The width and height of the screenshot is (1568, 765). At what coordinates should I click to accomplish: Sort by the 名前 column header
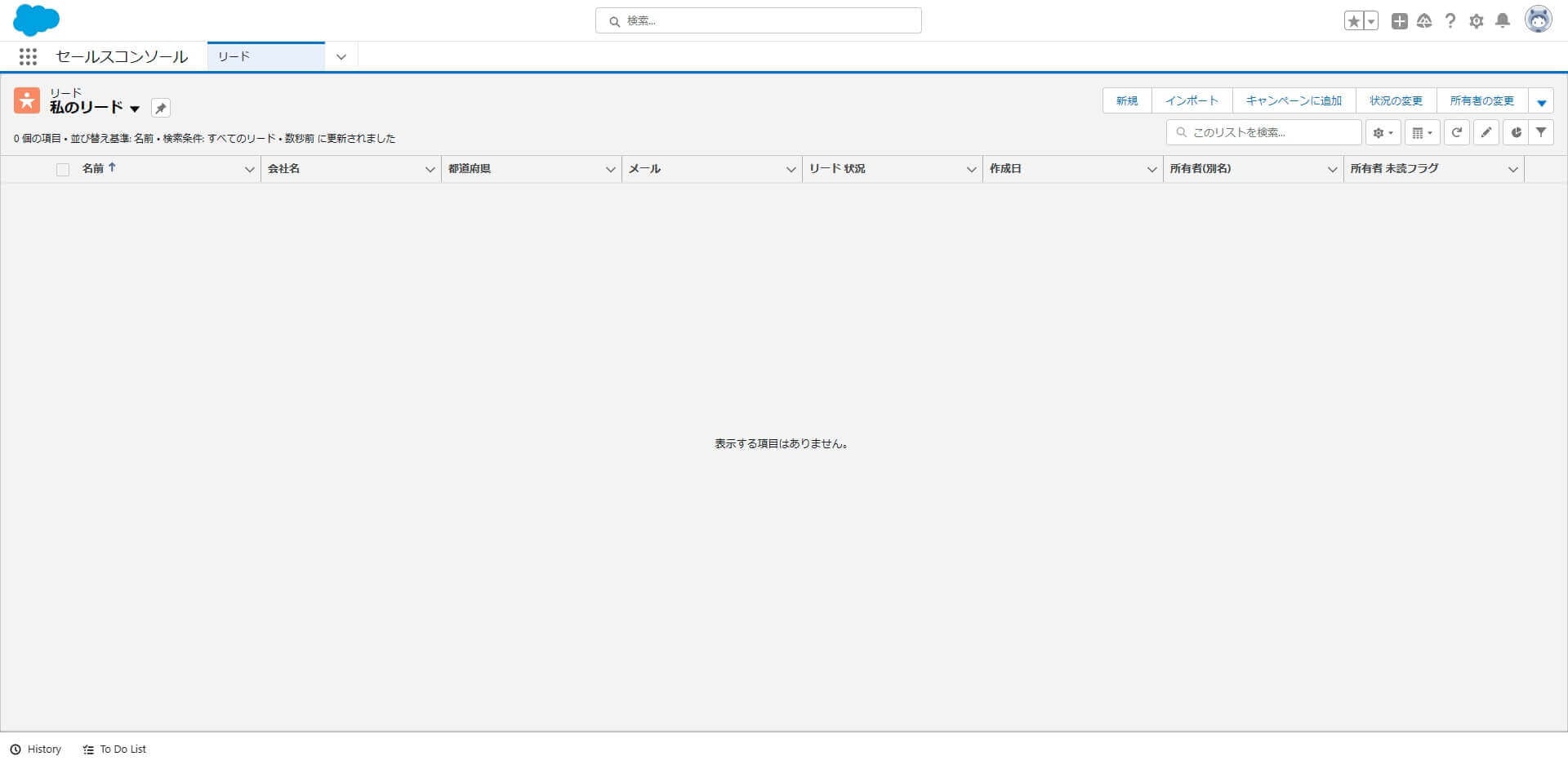tap(93, 168)
